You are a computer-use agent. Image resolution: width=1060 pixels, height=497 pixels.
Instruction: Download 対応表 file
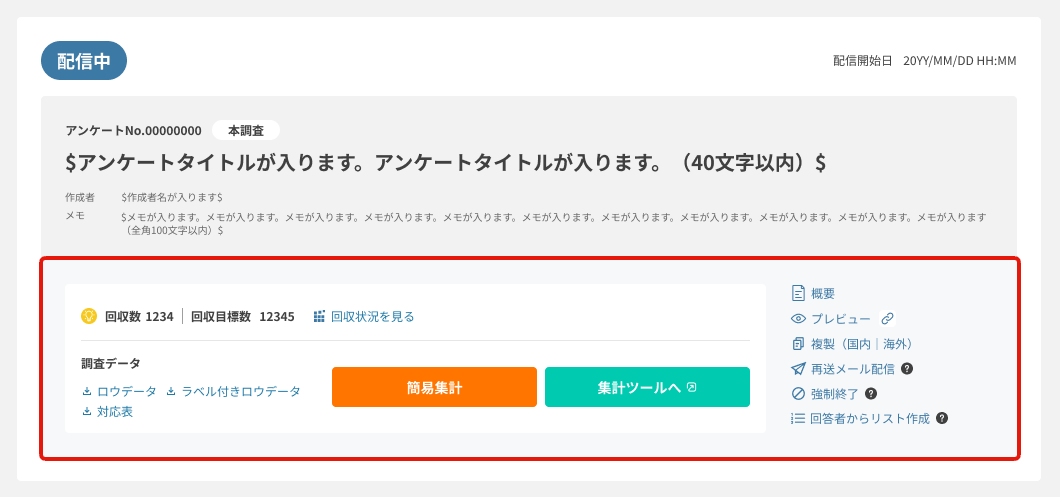[107, 412]
